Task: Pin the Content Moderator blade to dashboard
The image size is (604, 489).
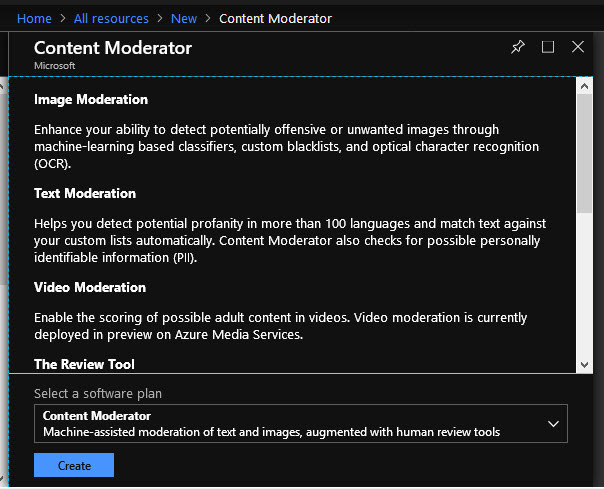Action: tap(517, 47)
